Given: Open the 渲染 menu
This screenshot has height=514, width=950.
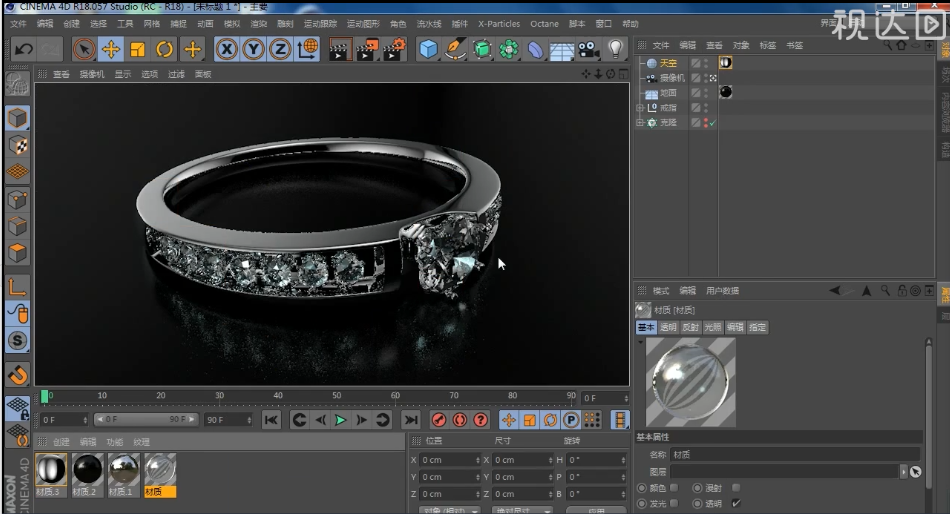Looking at the screenshot, I should (259, 24).
